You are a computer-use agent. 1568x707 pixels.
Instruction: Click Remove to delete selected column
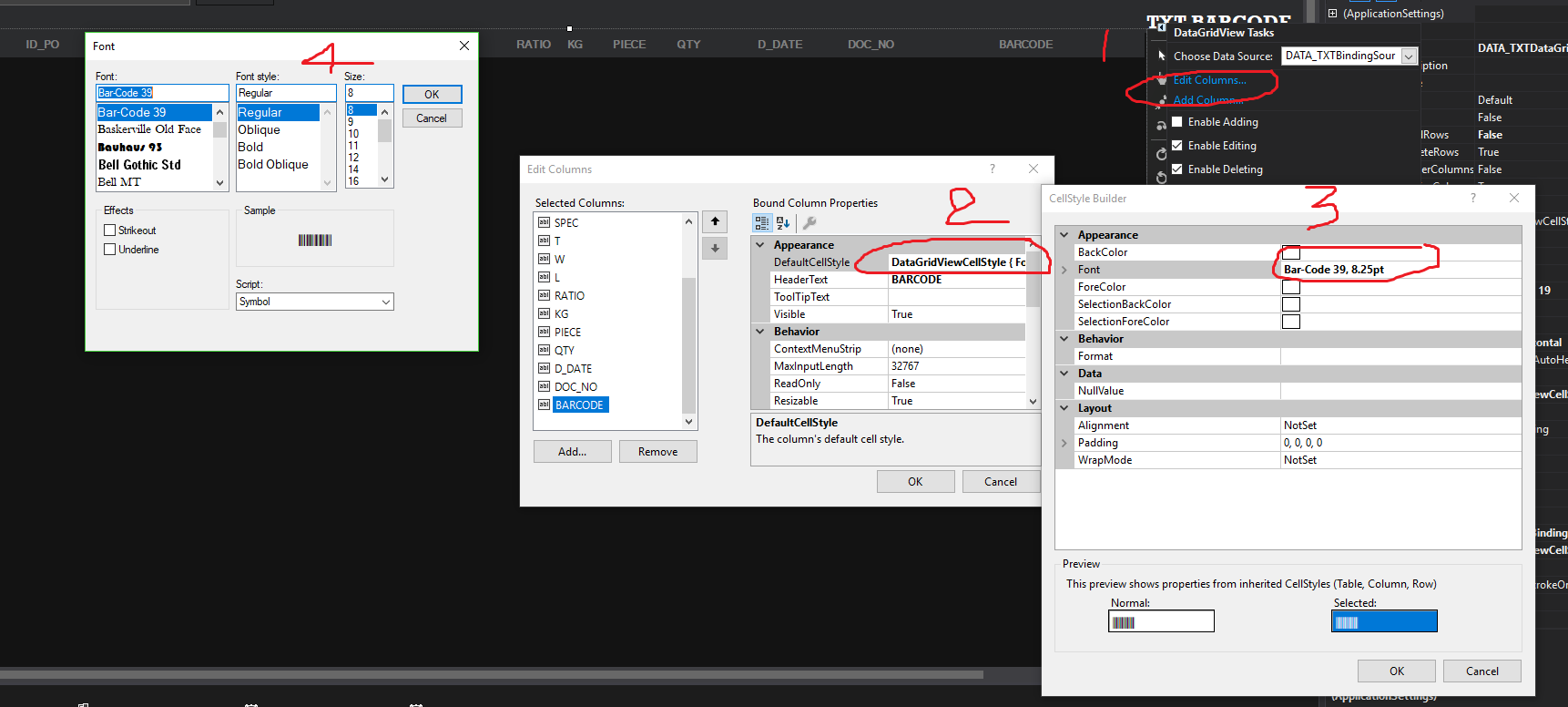click(657, 452)
